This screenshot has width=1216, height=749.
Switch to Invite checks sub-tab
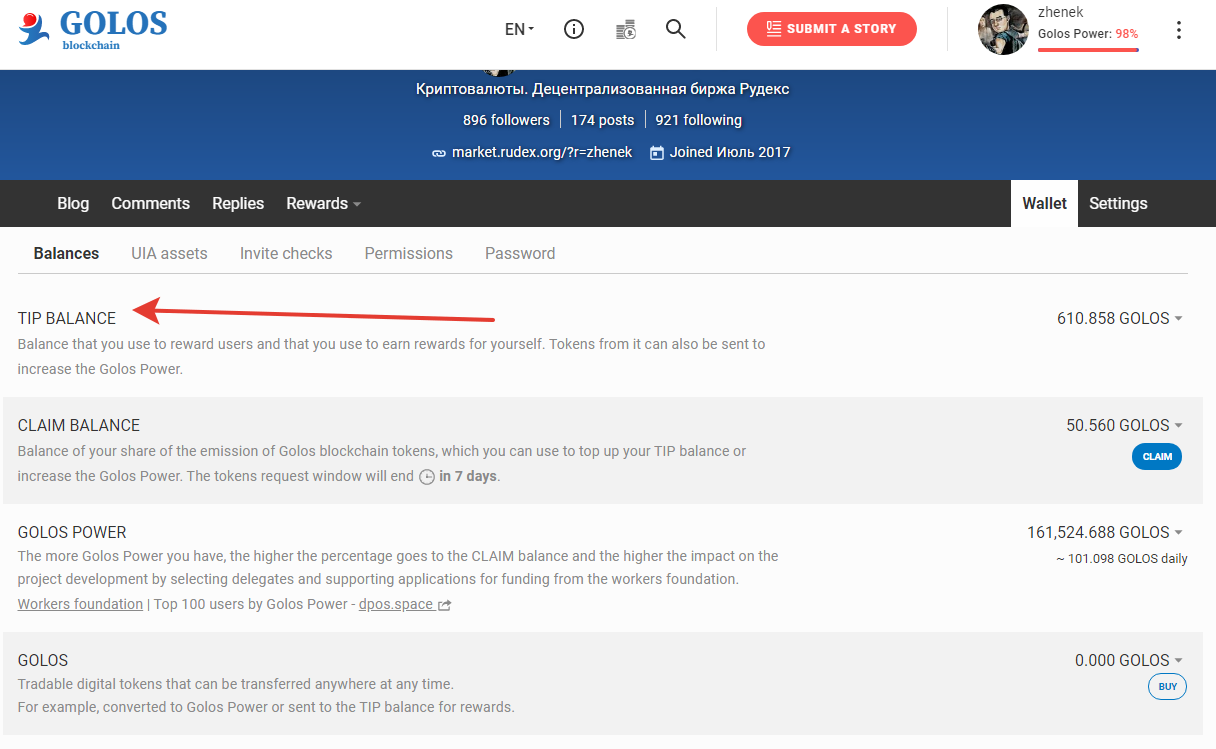point(286,254)
